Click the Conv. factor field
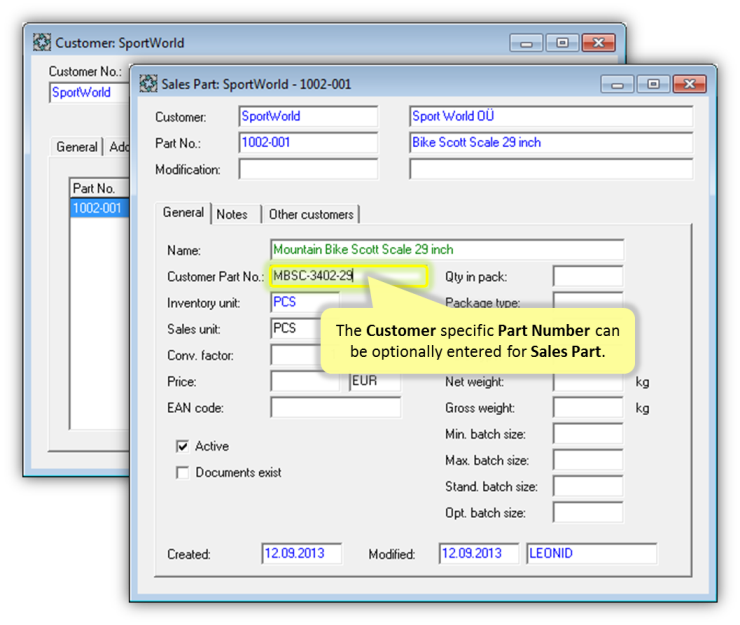The image size is (740, 625). 297,355
